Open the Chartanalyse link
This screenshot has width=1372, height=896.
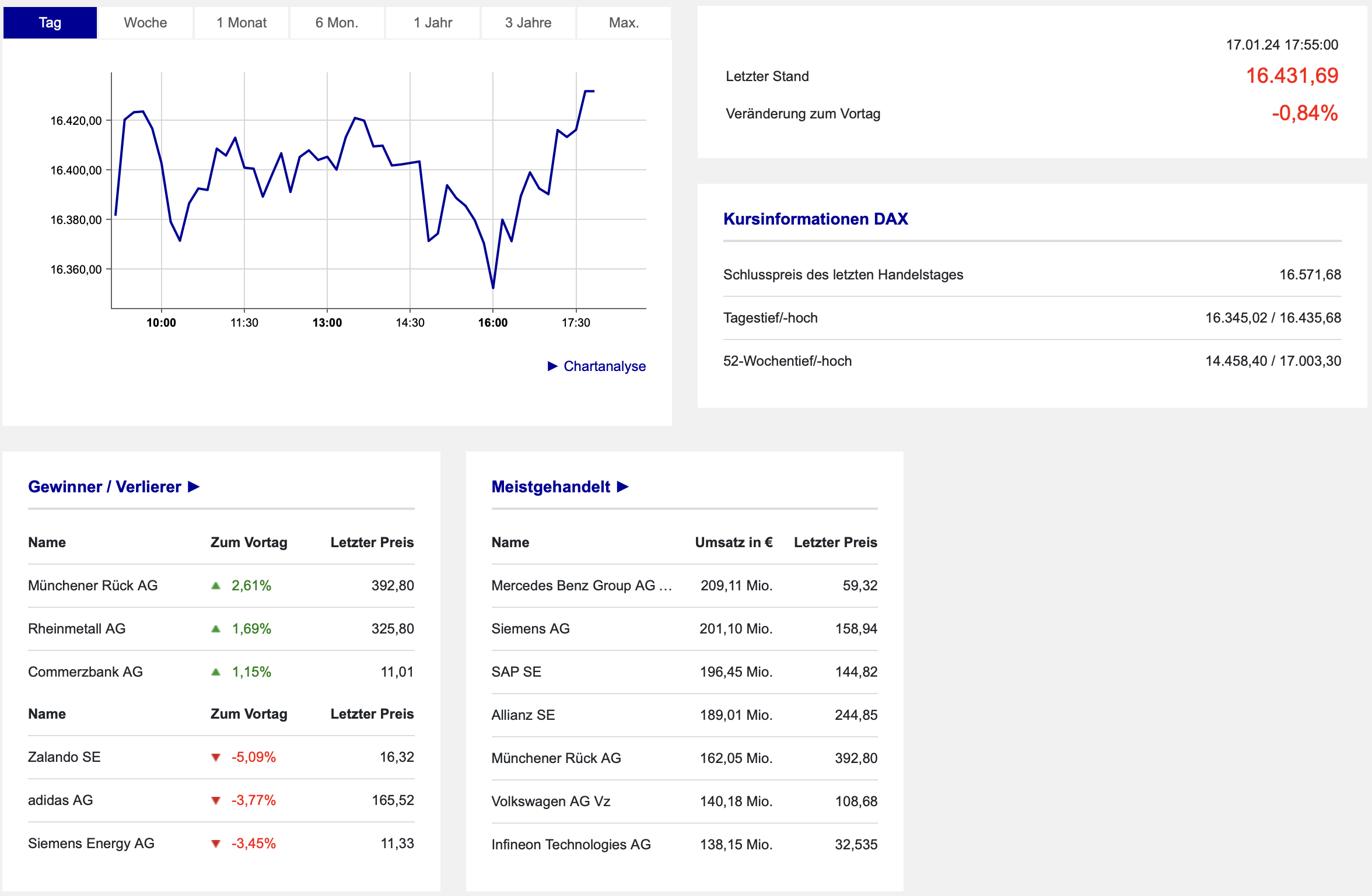604,366
